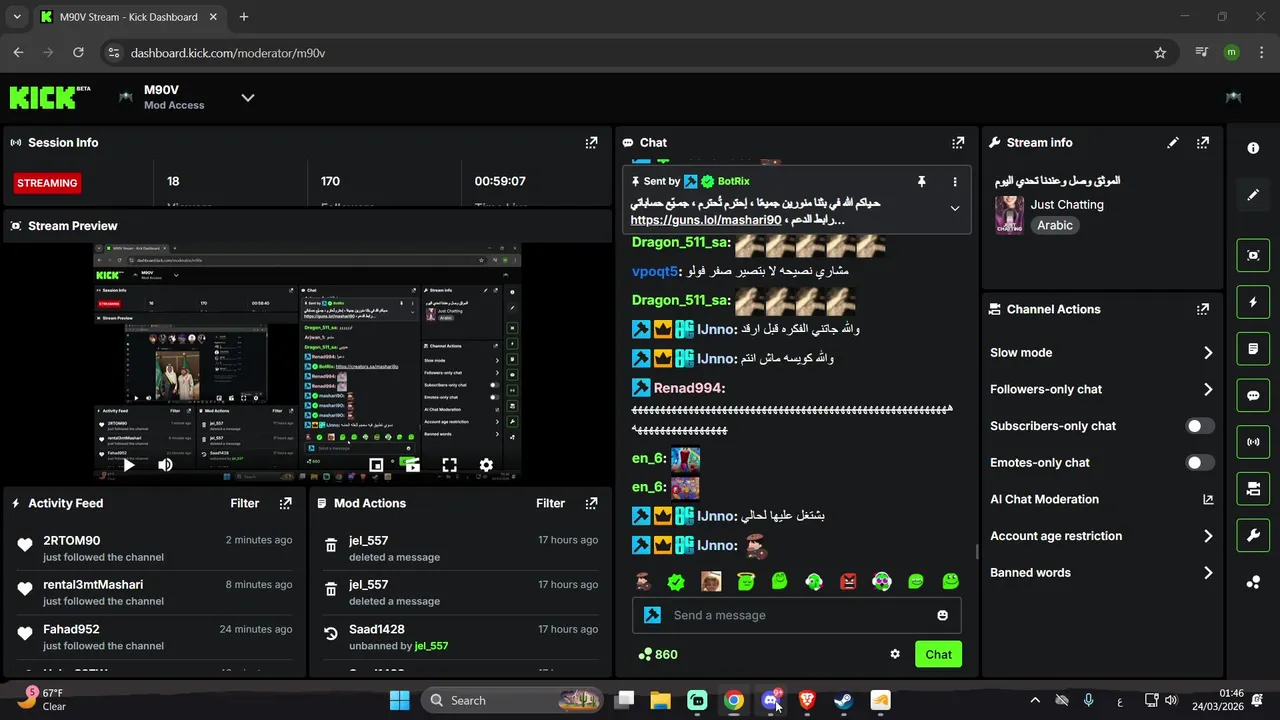Open the guns.lol/mashari90 link in pinned message
1280x720 pixels.
coord(706,220)
